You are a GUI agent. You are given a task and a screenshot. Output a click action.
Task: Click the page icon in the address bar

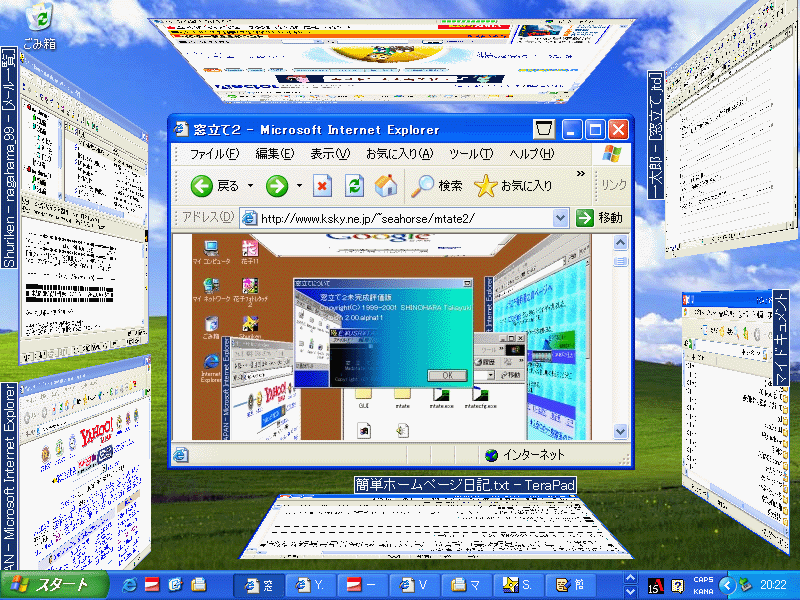249,218
